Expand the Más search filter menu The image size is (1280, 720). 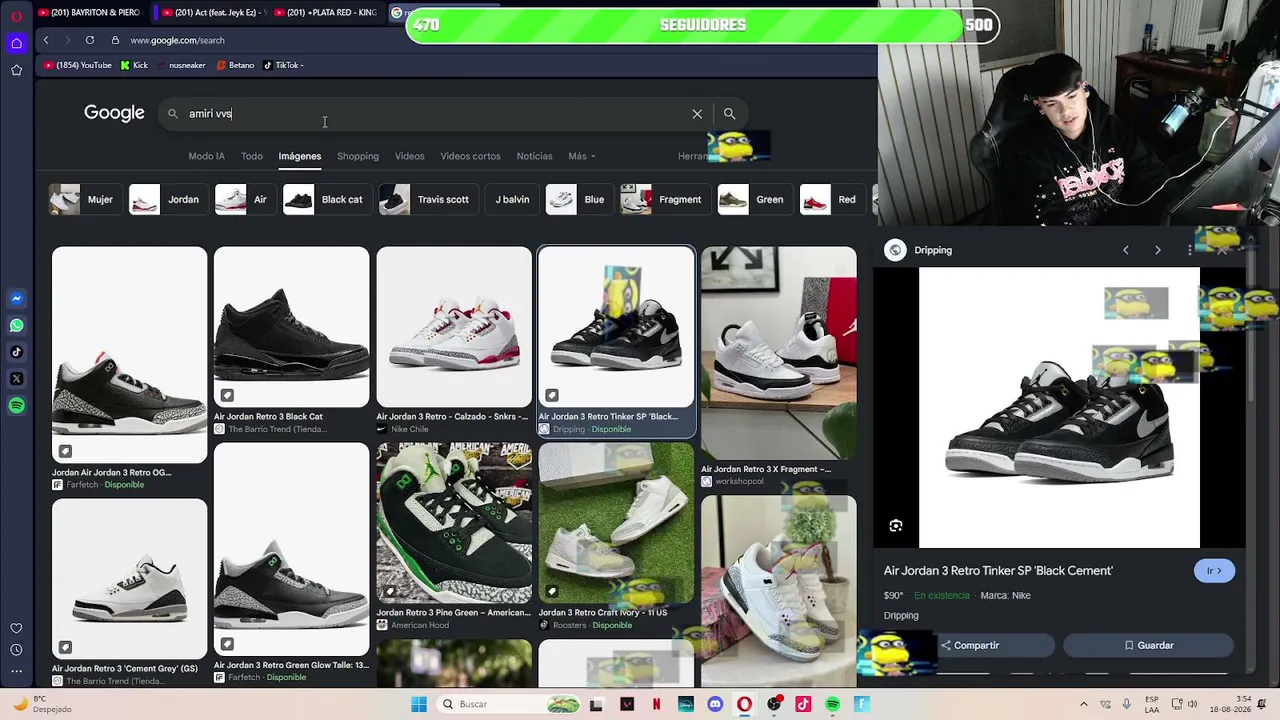(x=582, y=156)
